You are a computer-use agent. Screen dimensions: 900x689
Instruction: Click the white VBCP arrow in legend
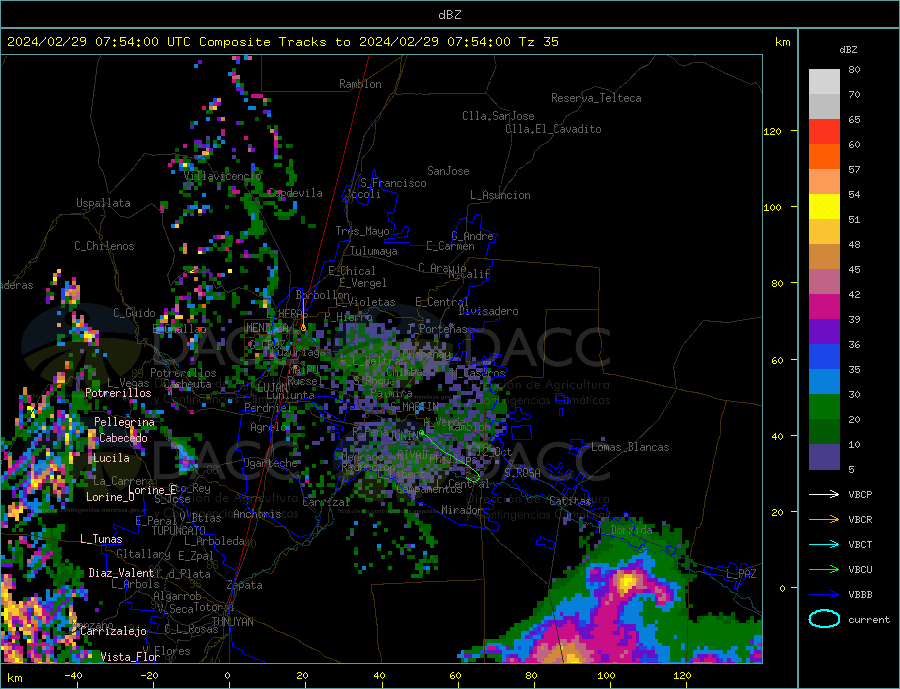tap(824, 494)
